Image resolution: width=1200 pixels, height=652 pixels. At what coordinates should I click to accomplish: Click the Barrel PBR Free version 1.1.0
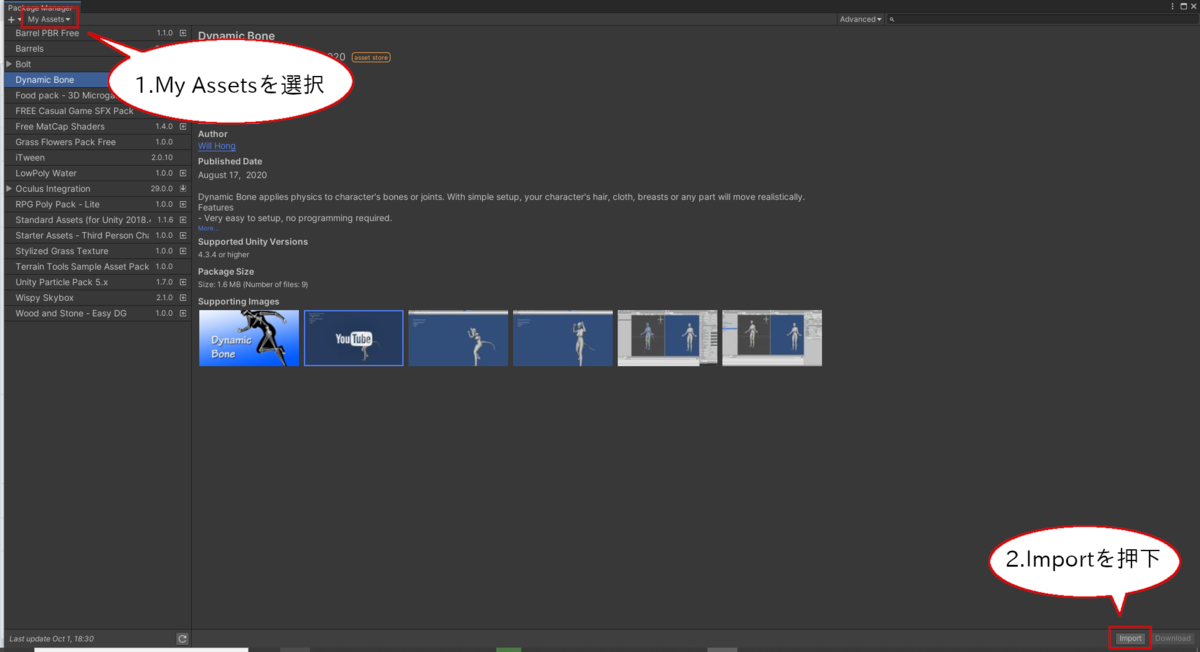coord(164,33)
